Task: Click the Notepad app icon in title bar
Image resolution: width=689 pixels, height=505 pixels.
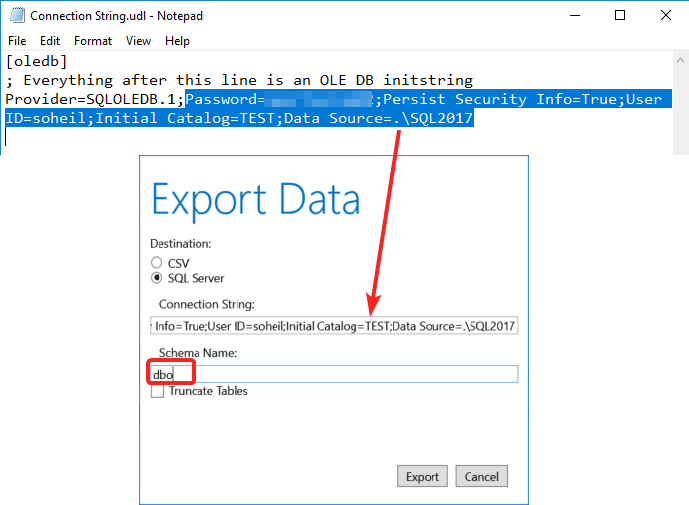Action: pyautogui.click(x=17, y=15)
